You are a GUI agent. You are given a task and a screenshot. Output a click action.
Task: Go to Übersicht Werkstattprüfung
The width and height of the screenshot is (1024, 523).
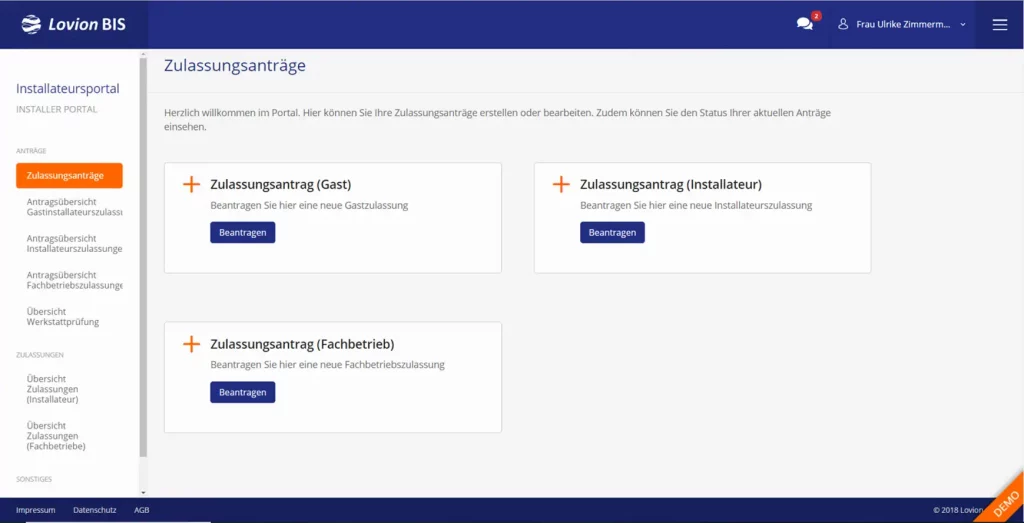click(63, 316)
